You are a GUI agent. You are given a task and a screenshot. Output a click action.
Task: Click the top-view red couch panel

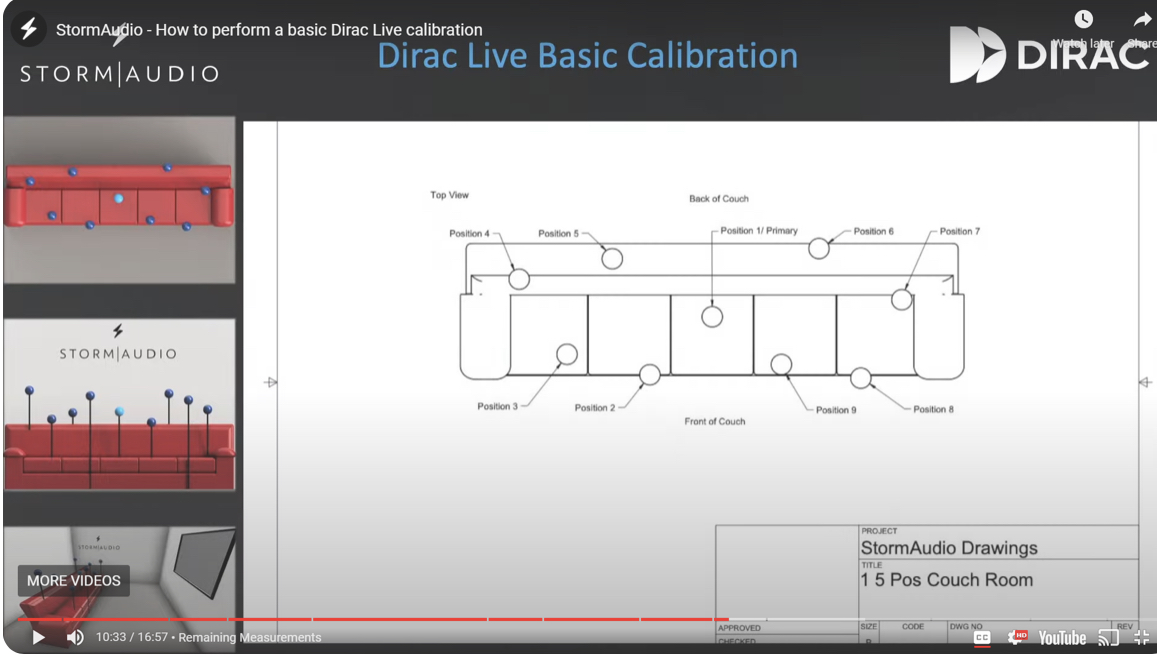pos(119,199)
